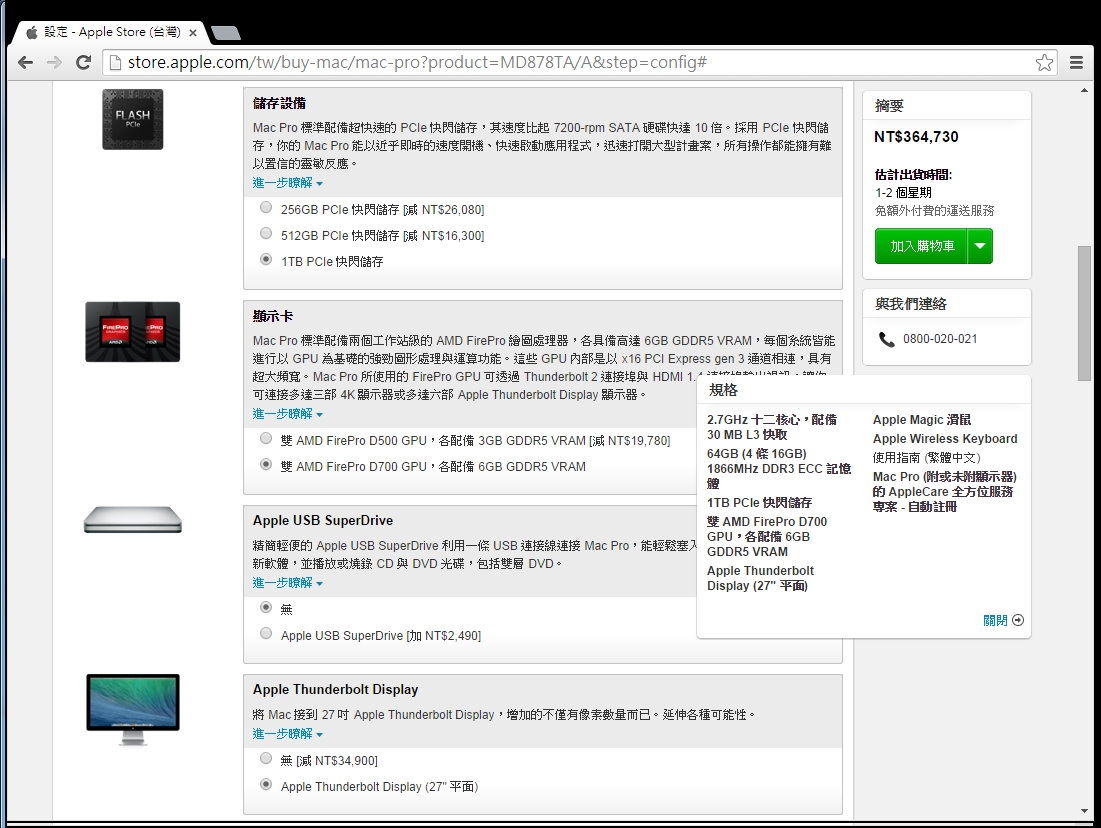The image size is (1101, 828).
Task: Click the 加入購物車 green button
Action: pyautogui.click(x=921, y=246)
